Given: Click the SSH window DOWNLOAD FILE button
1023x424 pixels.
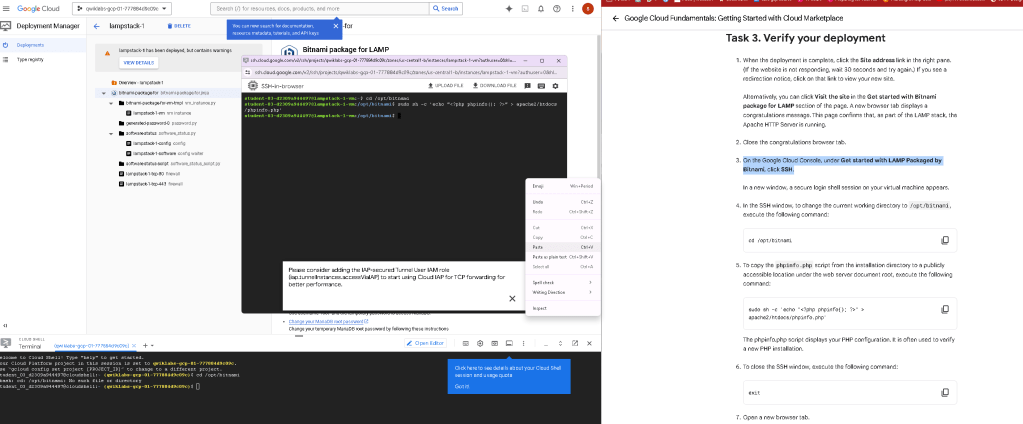Looking at the screenshot, I should point(495,85).
